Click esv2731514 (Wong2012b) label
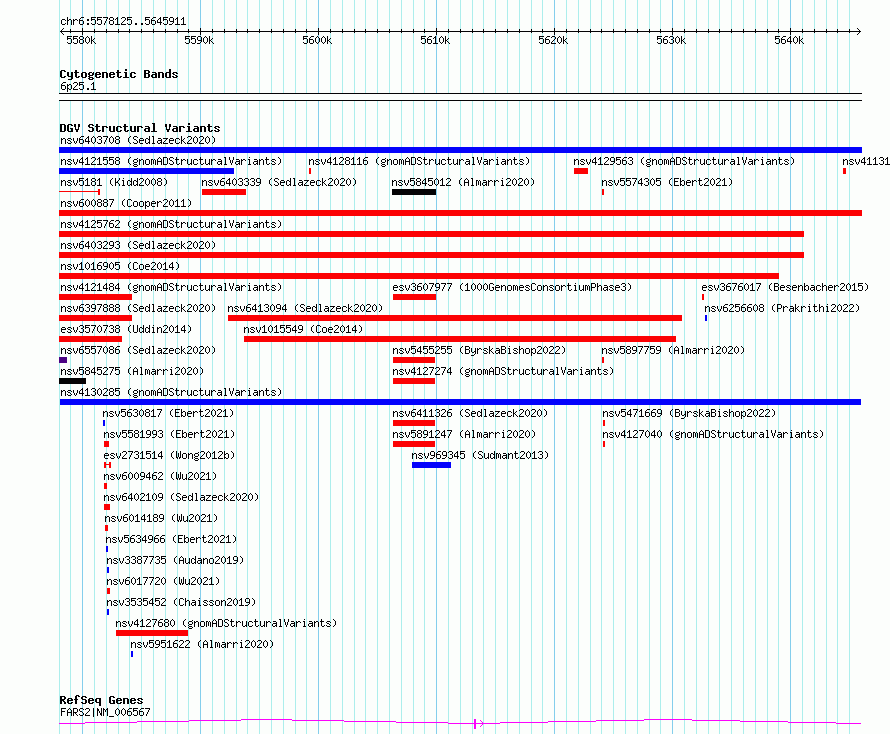Screen dimensions: 890x734 (x=169, y=455)
